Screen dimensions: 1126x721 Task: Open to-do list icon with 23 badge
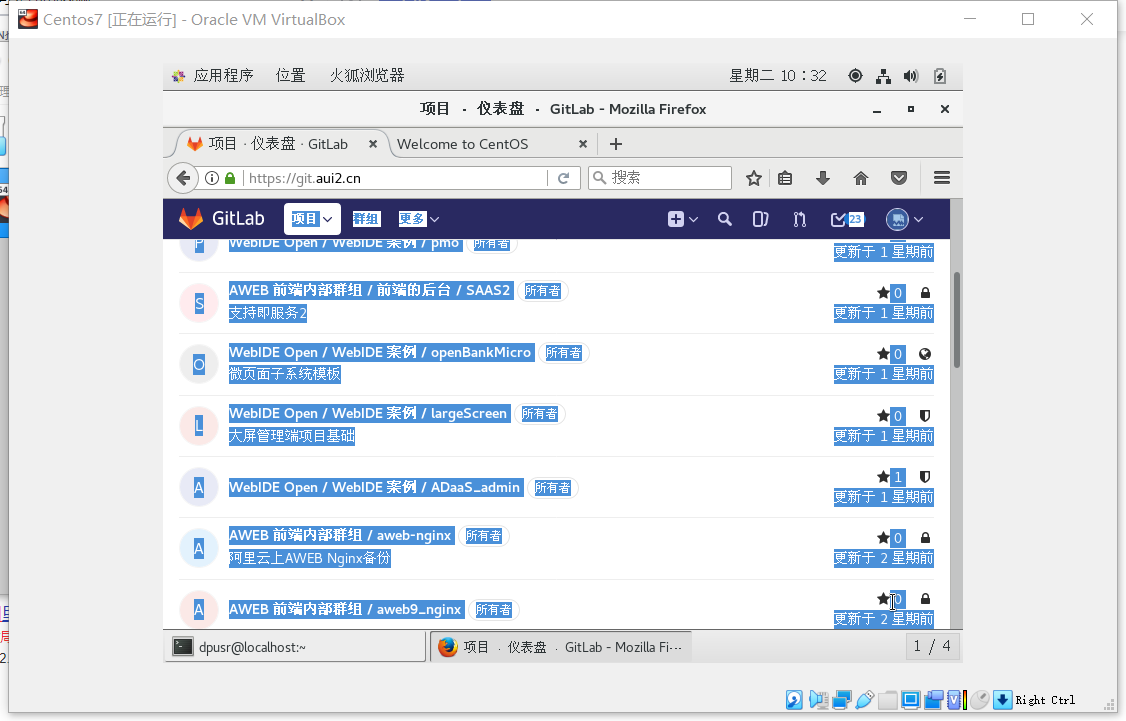point(847,219)
